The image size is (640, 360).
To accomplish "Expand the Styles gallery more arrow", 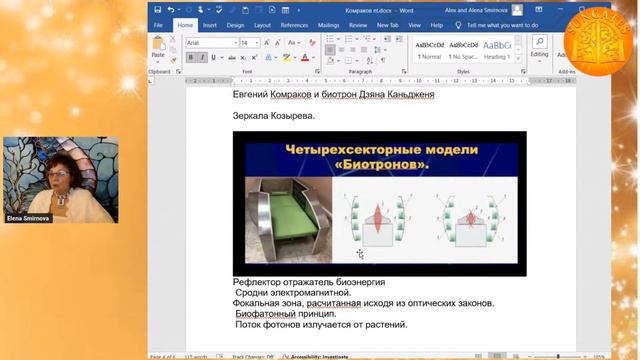I will pyautogui.click(x=518, y=59).
